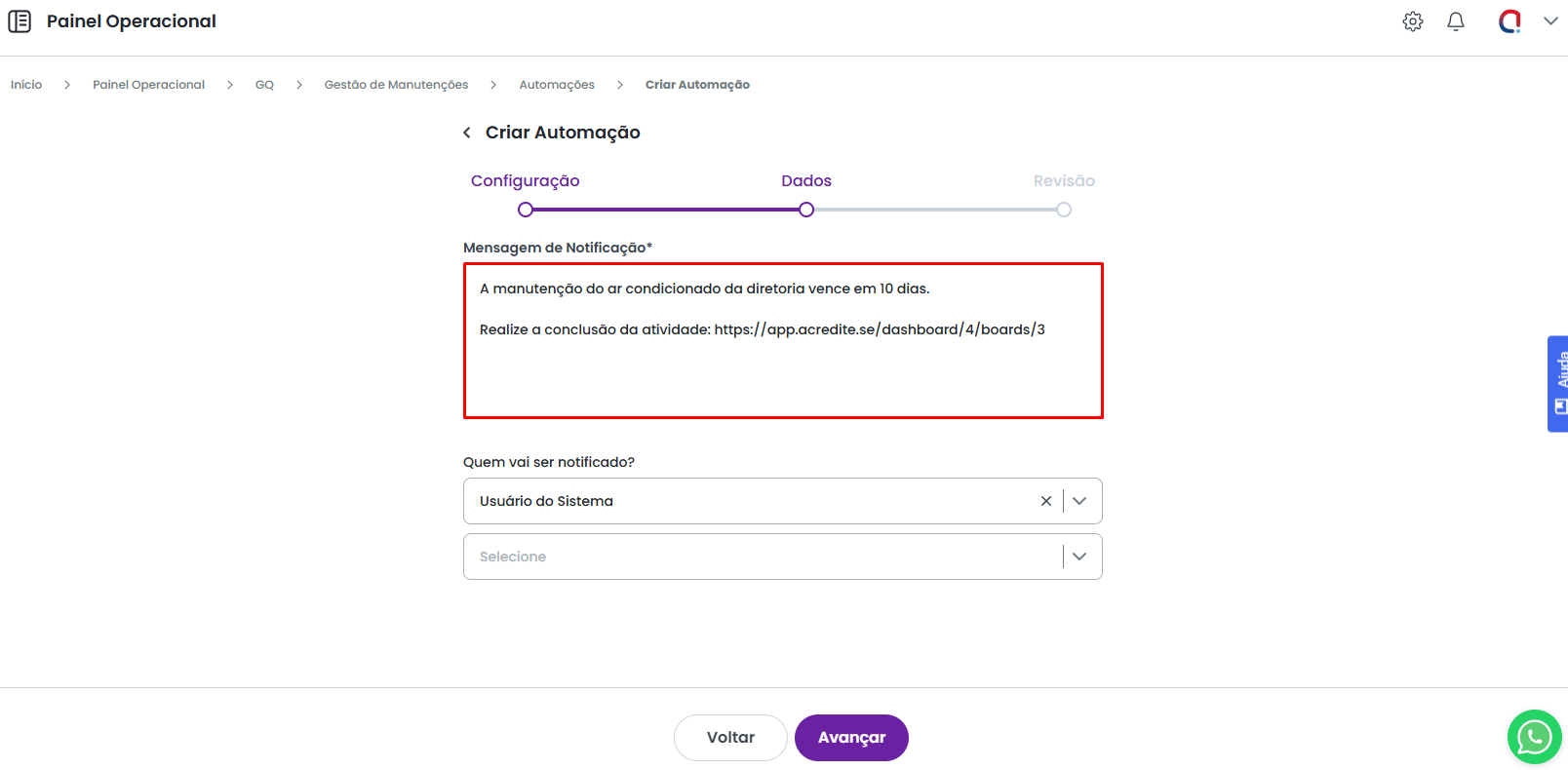Open the Ajuda side tab

[1558, 384]
